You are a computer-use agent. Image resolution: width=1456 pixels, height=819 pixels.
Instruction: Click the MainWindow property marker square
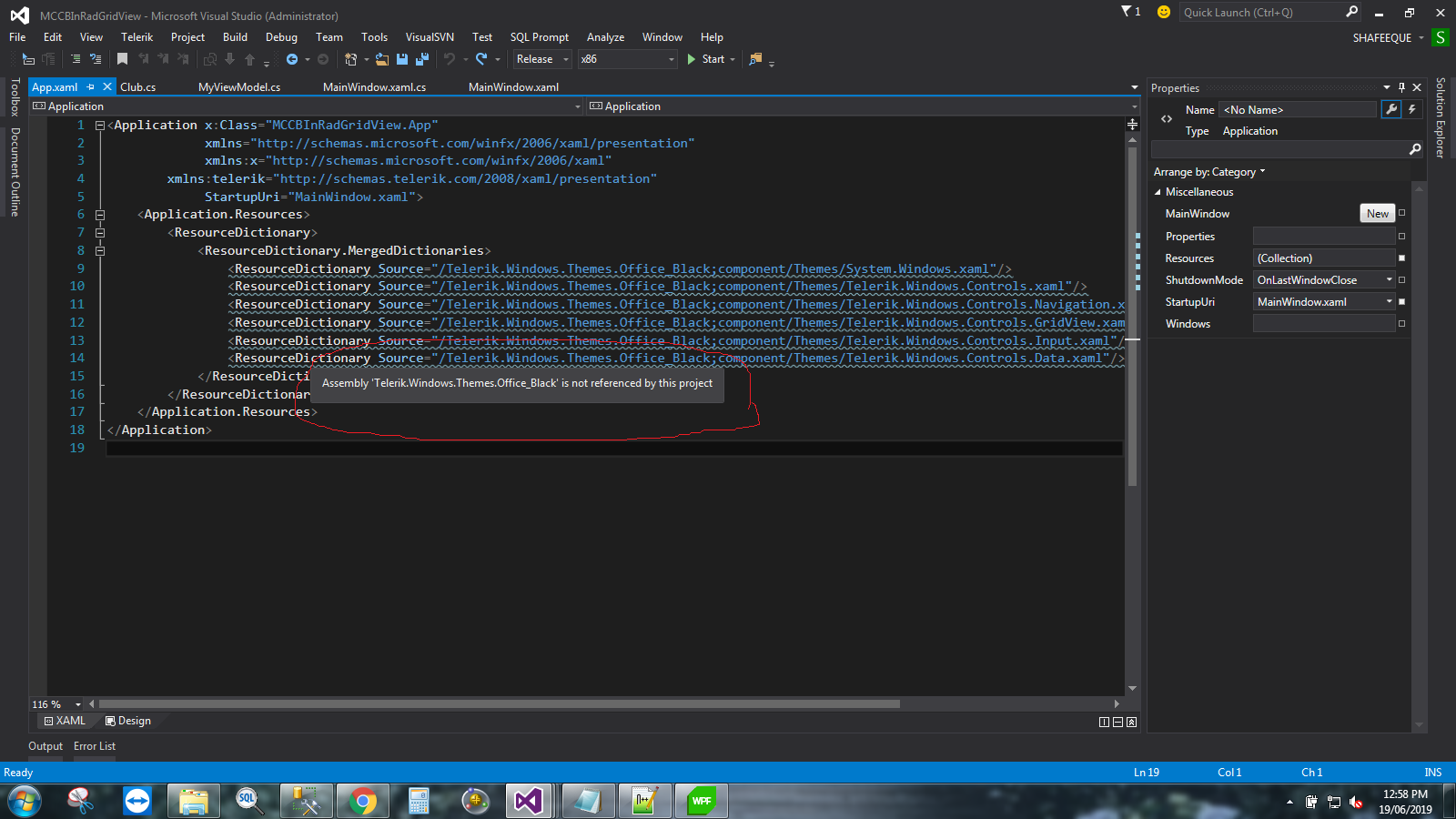point(1401,213)
